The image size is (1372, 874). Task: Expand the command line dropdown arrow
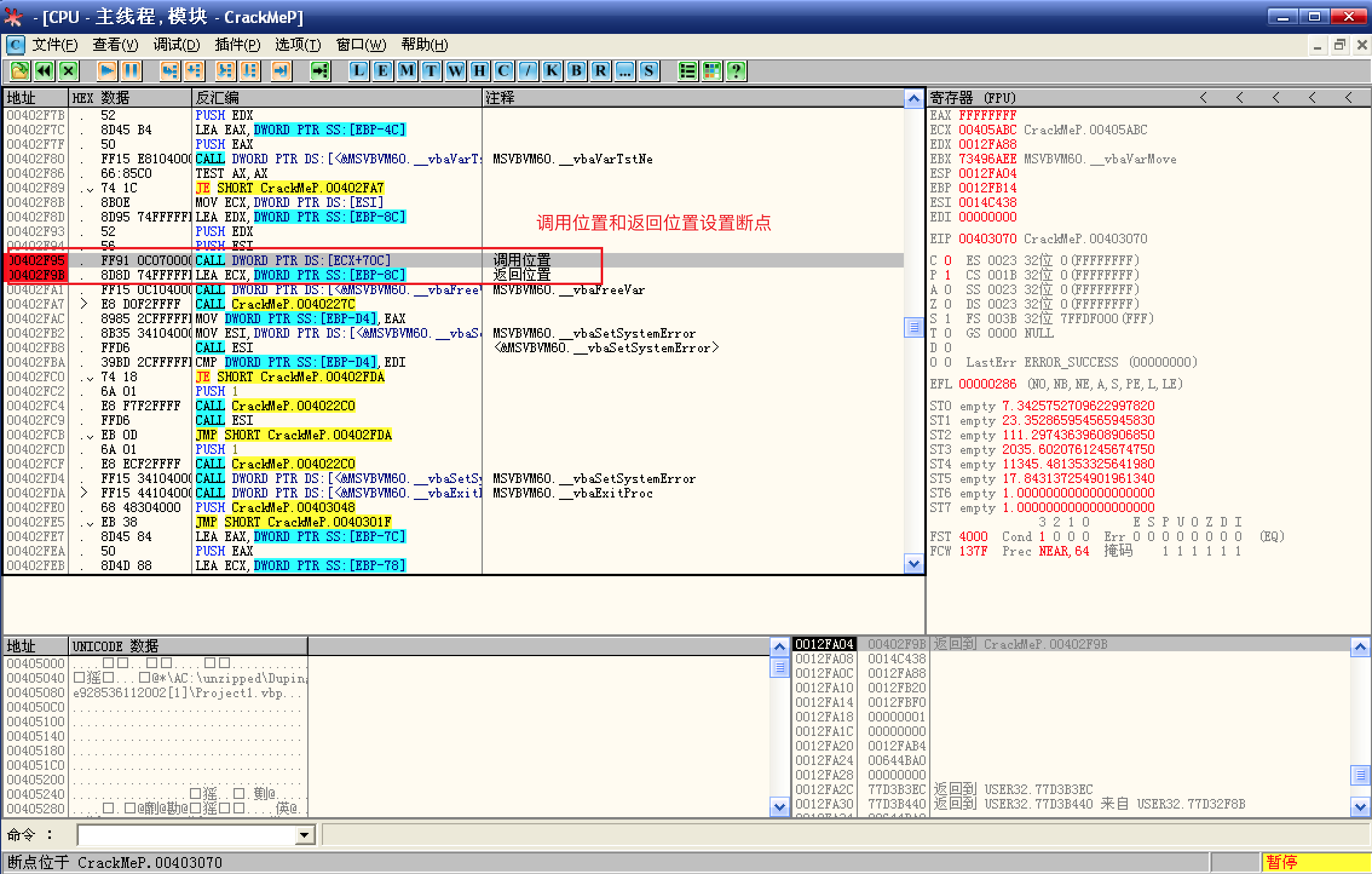(x=305, y=836)
